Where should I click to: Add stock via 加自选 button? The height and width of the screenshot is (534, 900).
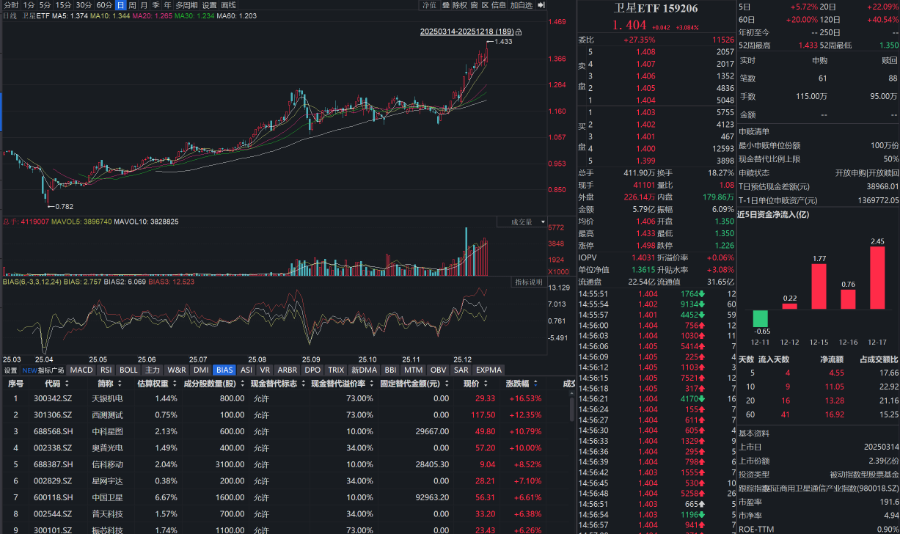click(521, 5)
